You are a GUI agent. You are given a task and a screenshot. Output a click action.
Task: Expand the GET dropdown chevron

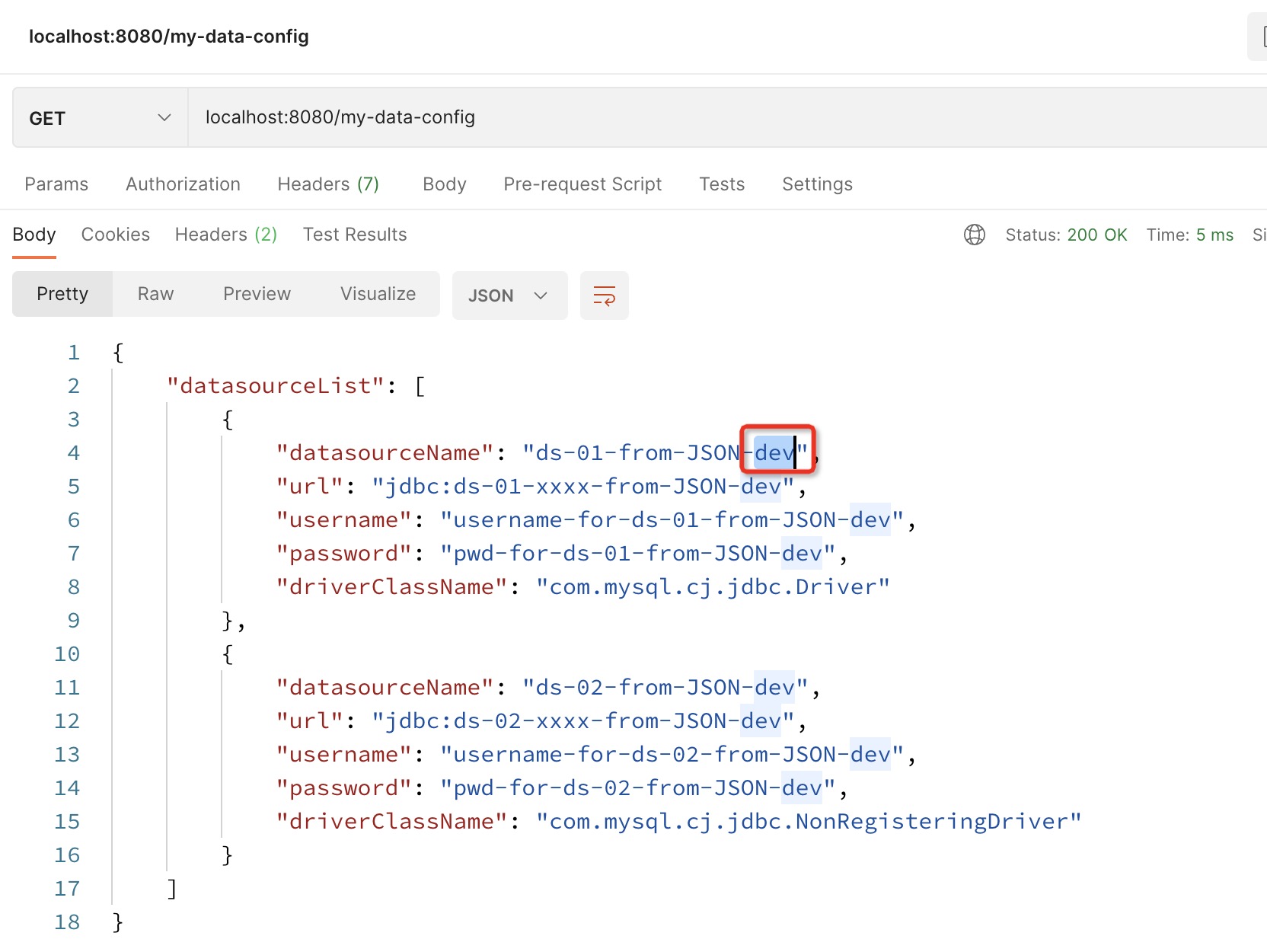164,117
